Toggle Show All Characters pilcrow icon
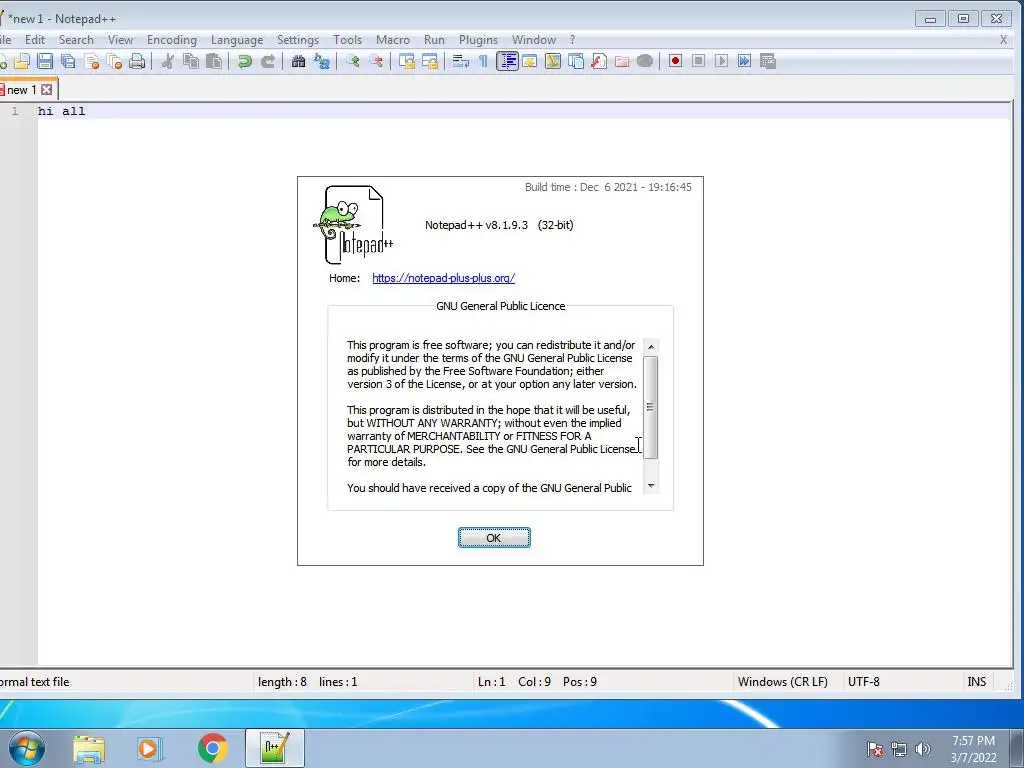This screenshot has width=1024, height=768. pos(483,61)
